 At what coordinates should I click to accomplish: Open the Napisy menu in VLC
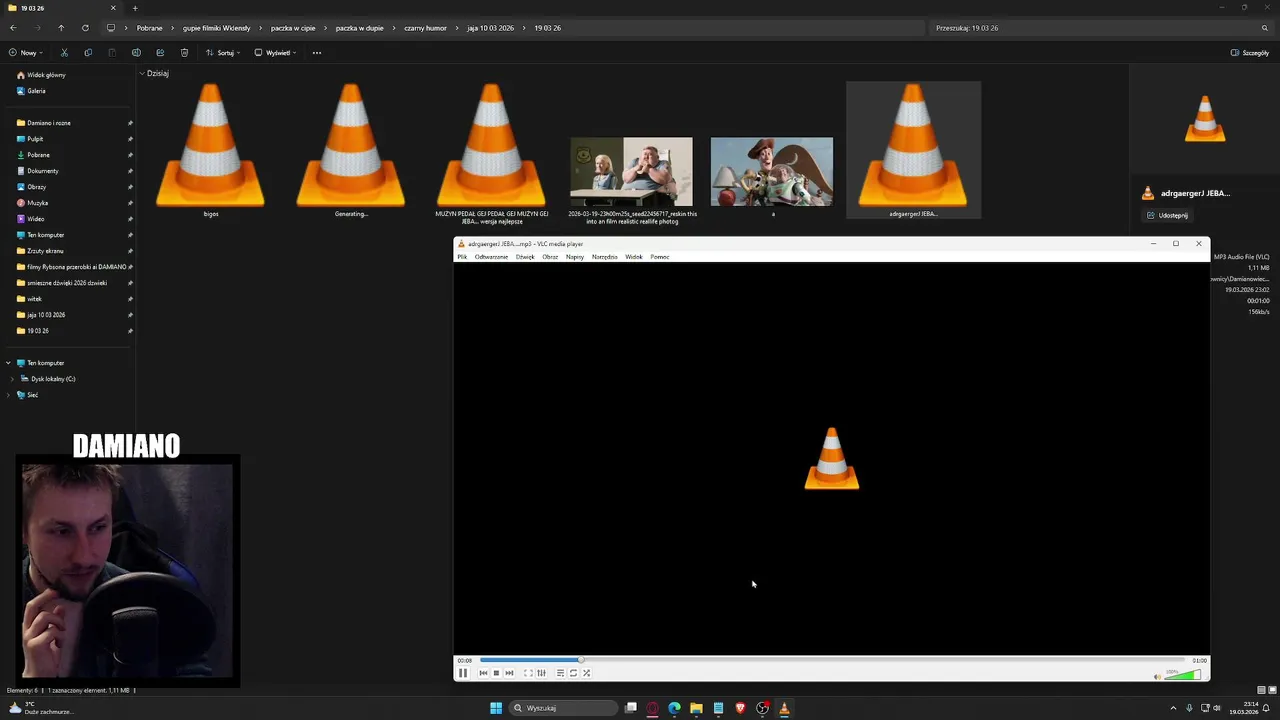click(x=575, y=257)
